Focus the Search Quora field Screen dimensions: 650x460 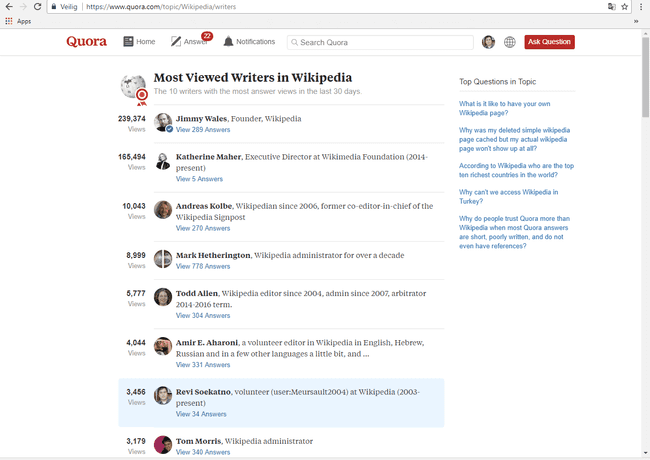(x=380, y=42)
